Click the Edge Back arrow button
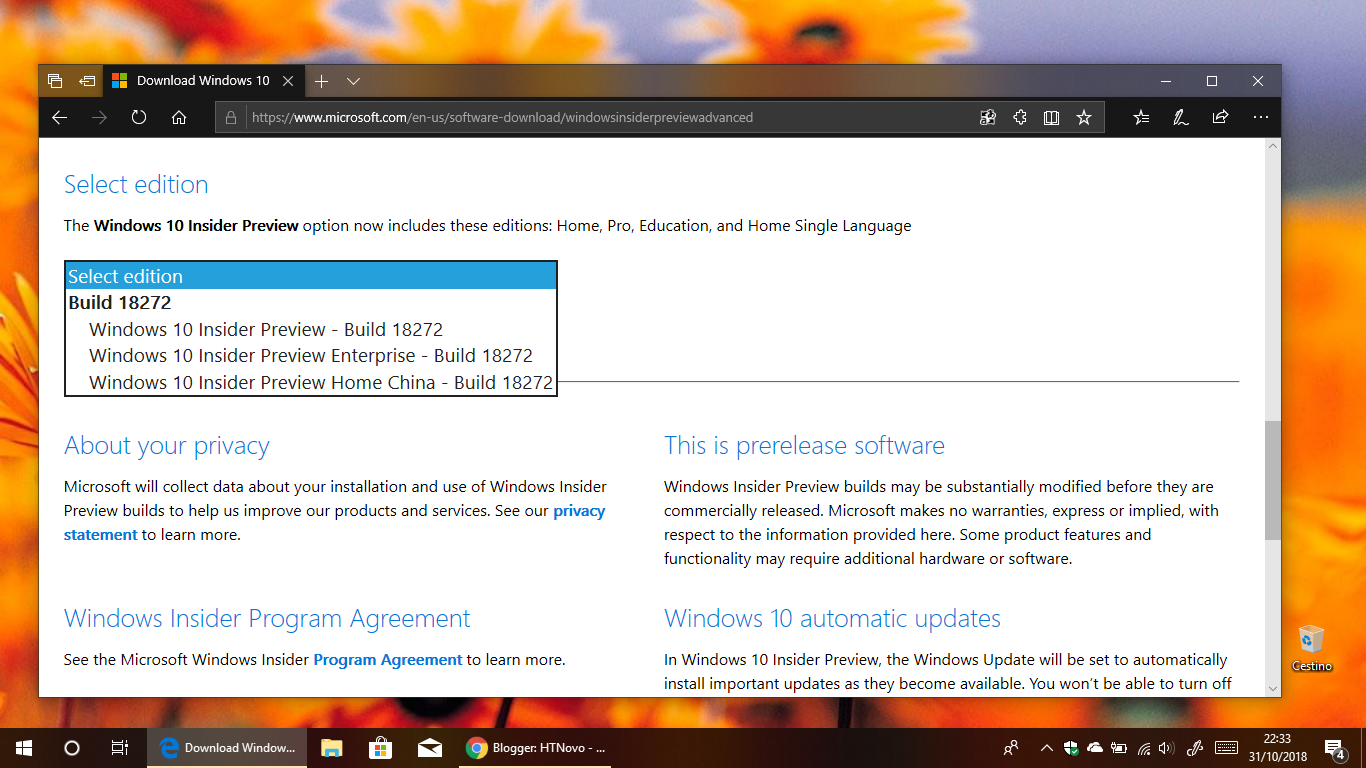The height and width of the screenshot is (768, 1366). pos(59,117)
